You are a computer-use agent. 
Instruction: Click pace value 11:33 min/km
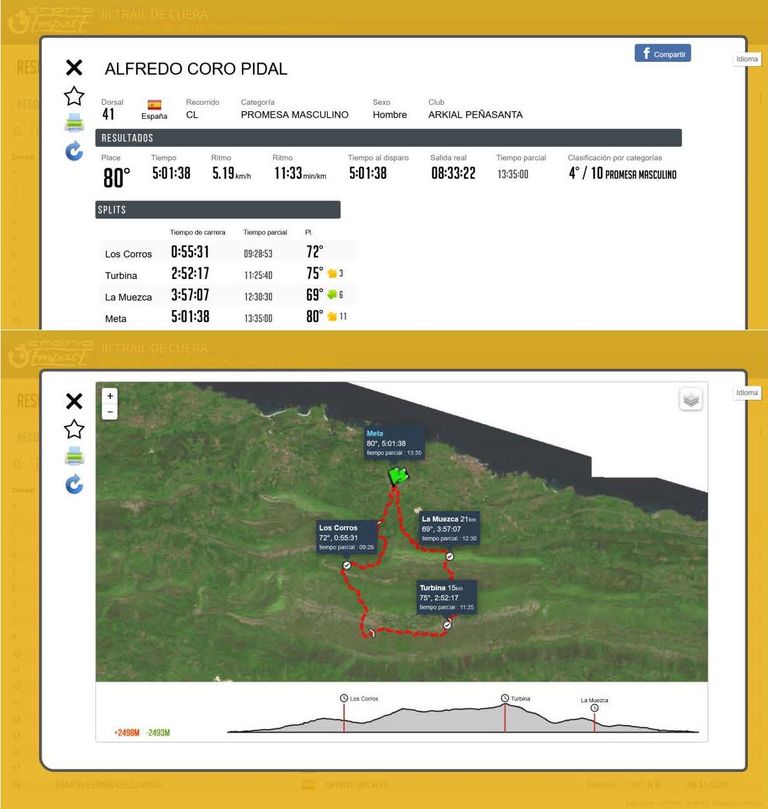300,173
